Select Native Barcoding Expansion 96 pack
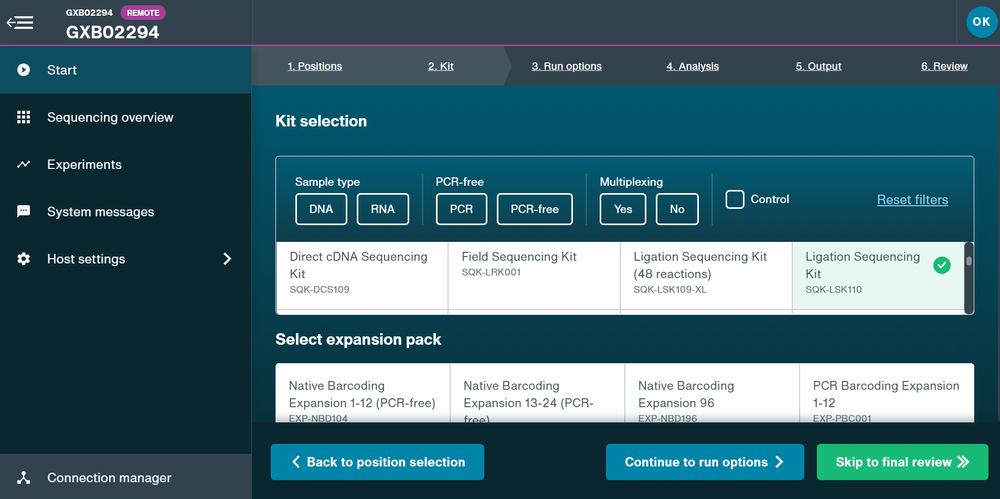Viewport: 1000px width, 499px height. coord(712,393)
